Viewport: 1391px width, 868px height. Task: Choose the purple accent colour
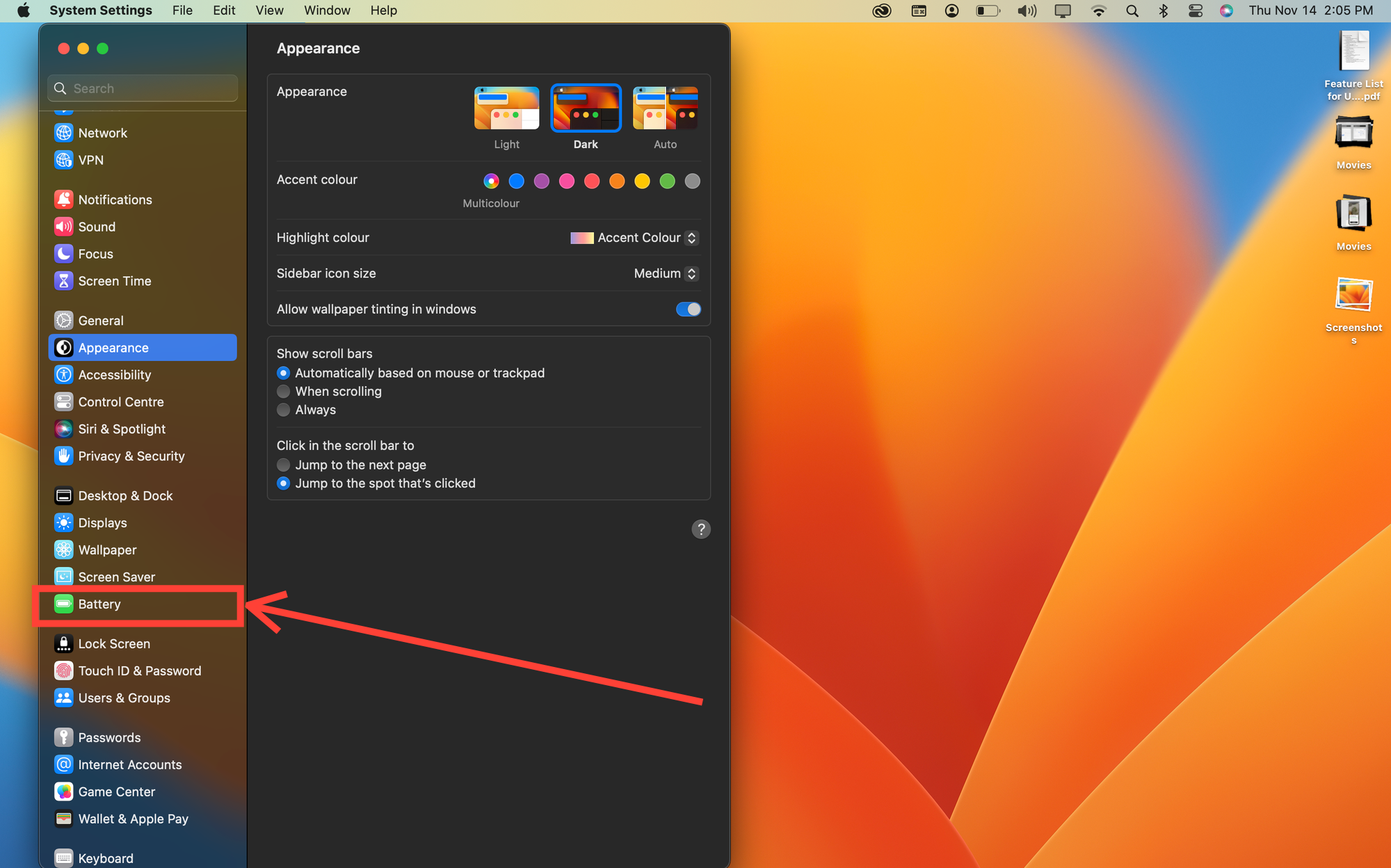click(541, 181)
